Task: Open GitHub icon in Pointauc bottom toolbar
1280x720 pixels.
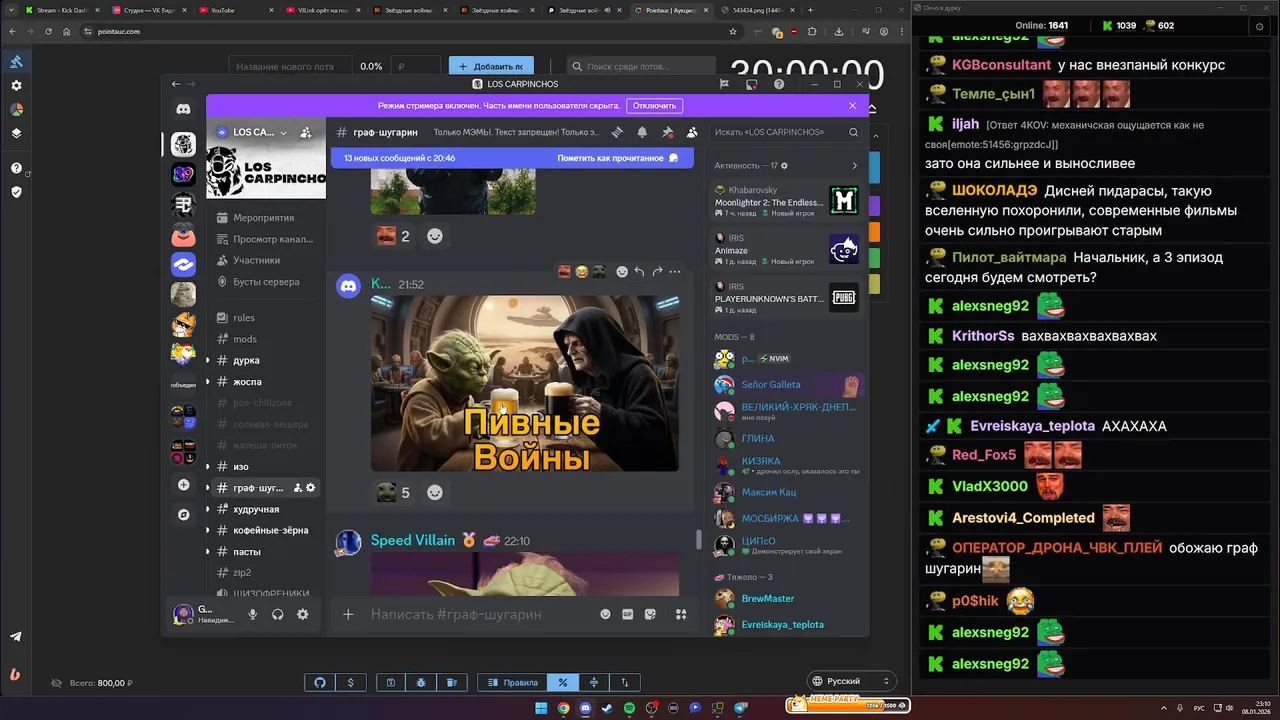Action: coord(320,682)
